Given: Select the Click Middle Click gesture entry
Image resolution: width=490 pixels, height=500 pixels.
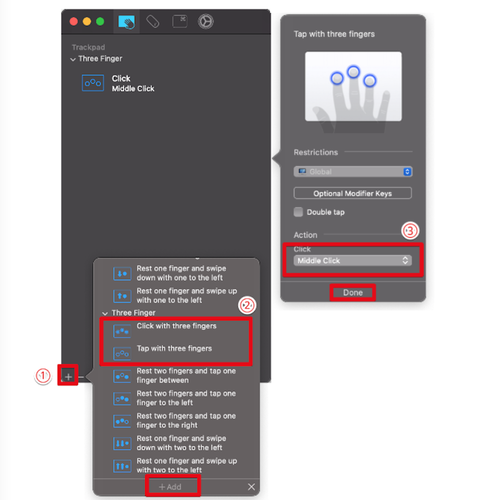Looking at the screenshot, I should 118,83.
